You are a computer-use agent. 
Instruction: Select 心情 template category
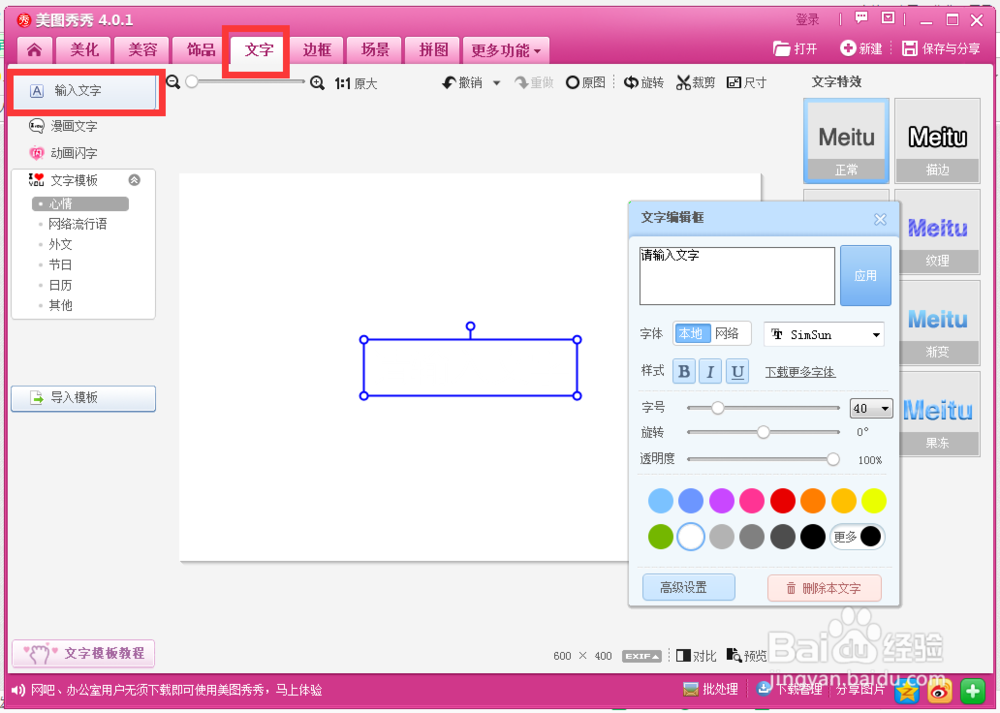tap(80, 204)
